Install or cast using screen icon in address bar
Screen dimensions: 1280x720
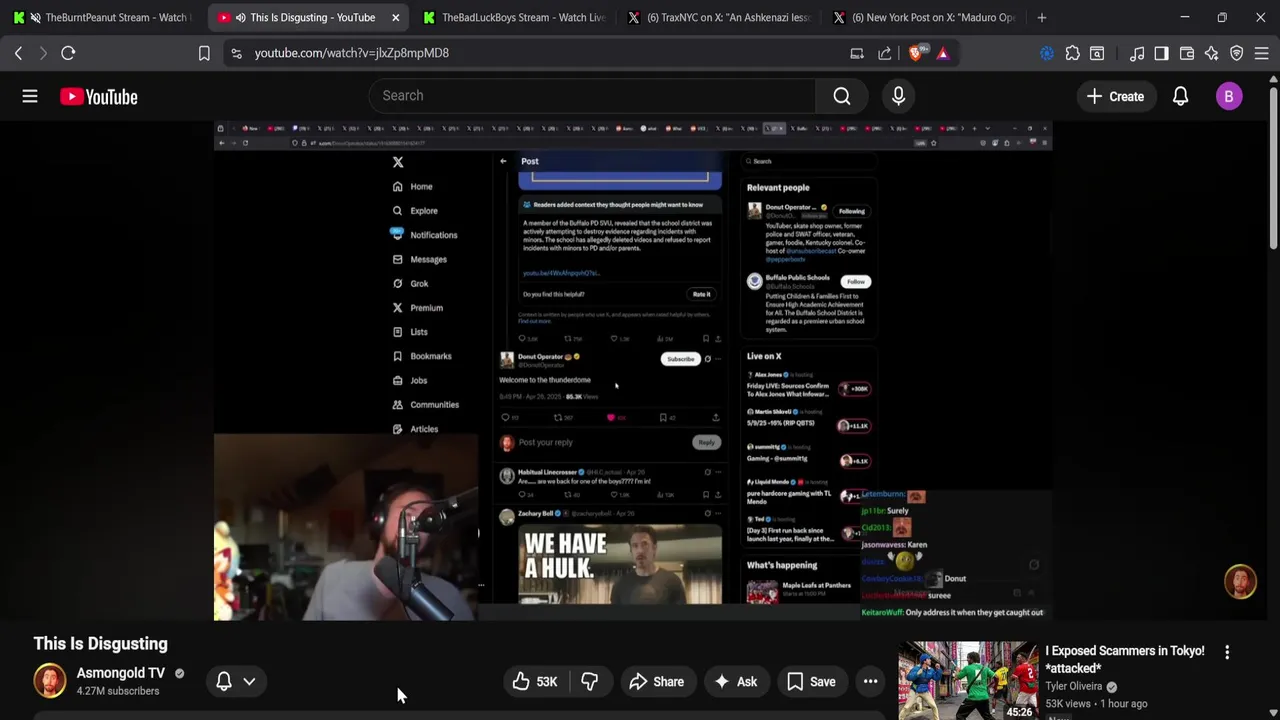(857, 53)
